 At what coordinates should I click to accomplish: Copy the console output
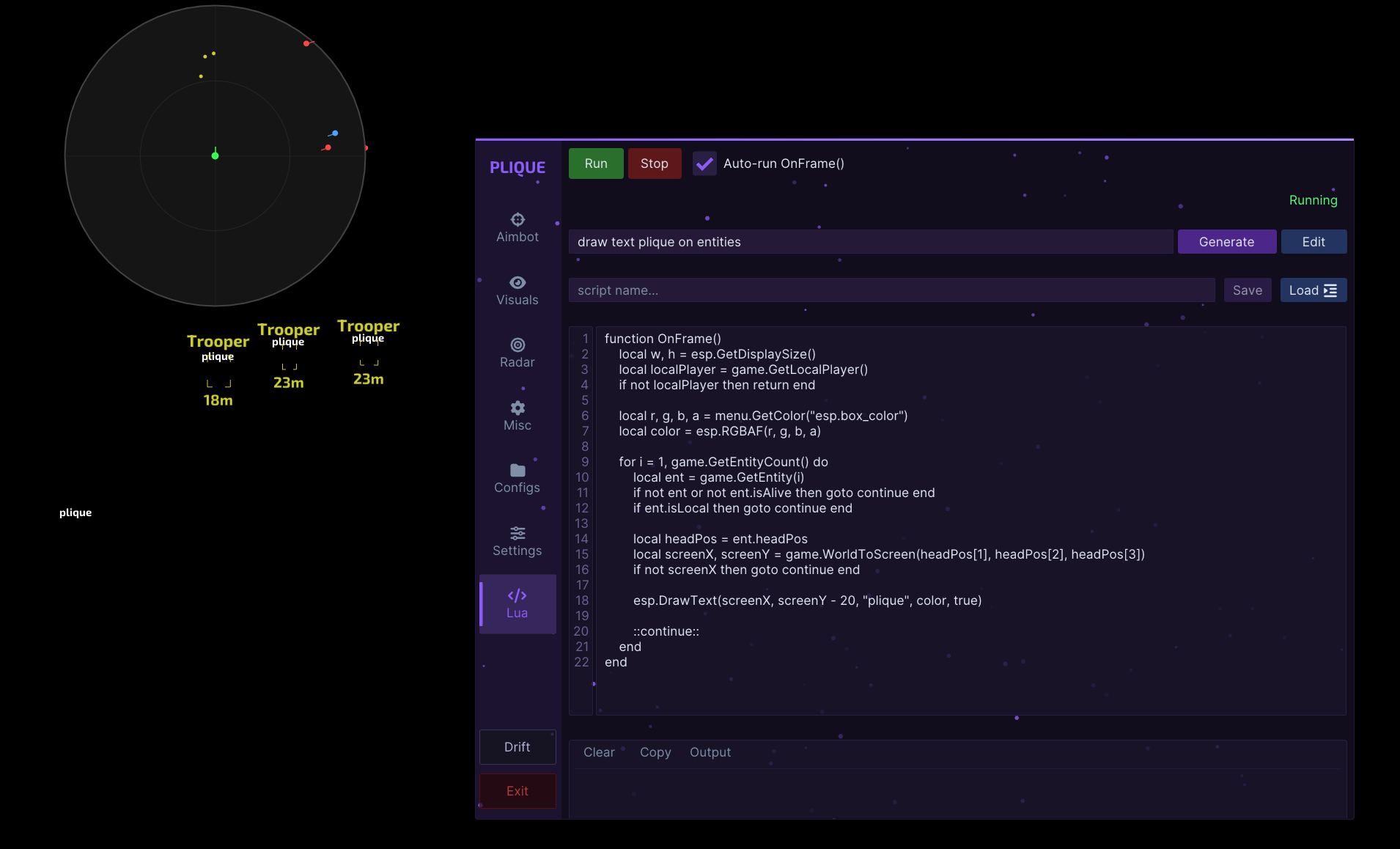[655, 752]
